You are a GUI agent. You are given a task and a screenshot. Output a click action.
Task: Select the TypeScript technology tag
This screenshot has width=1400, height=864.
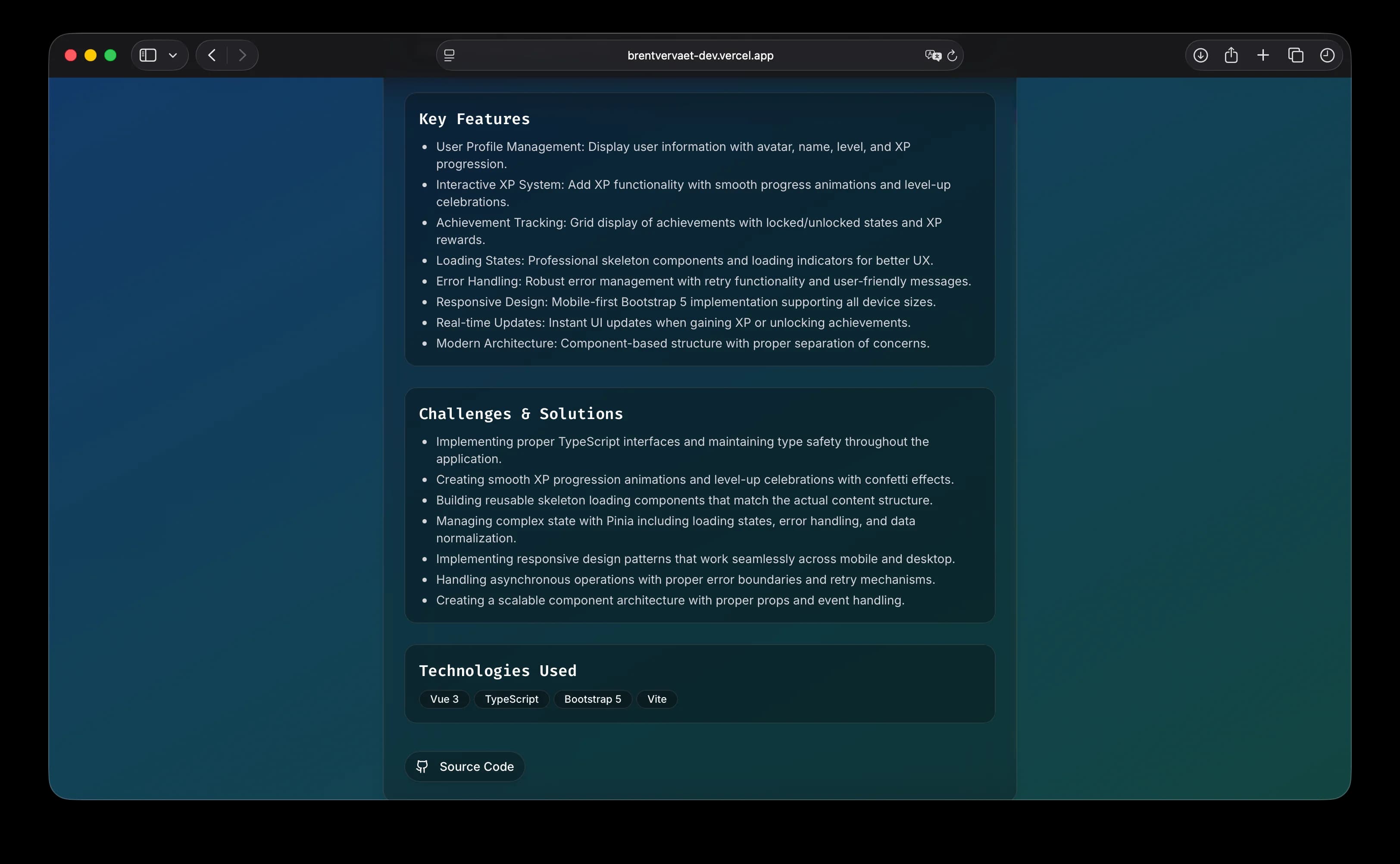(x=511, y=699)
